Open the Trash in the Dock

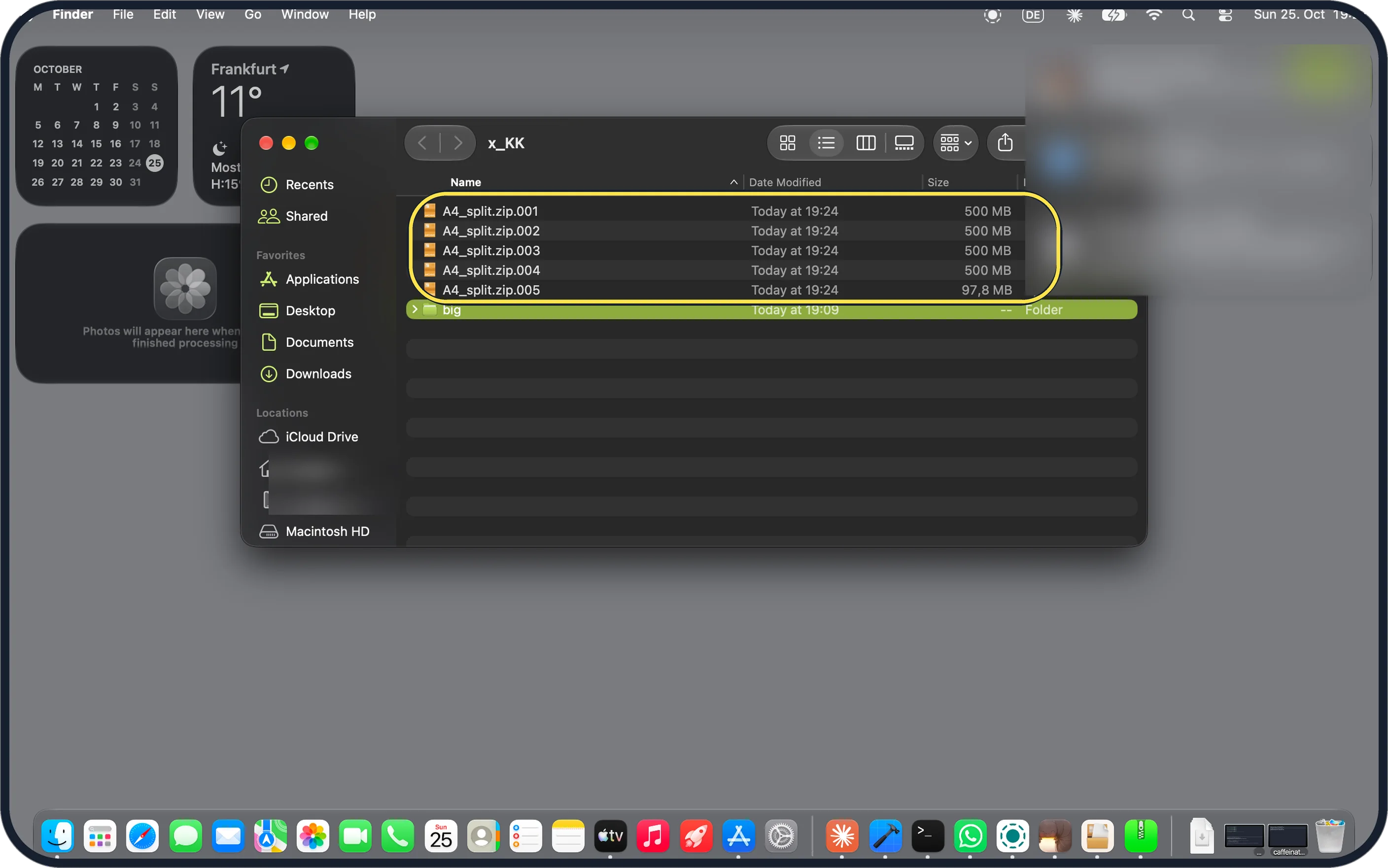1329,836
